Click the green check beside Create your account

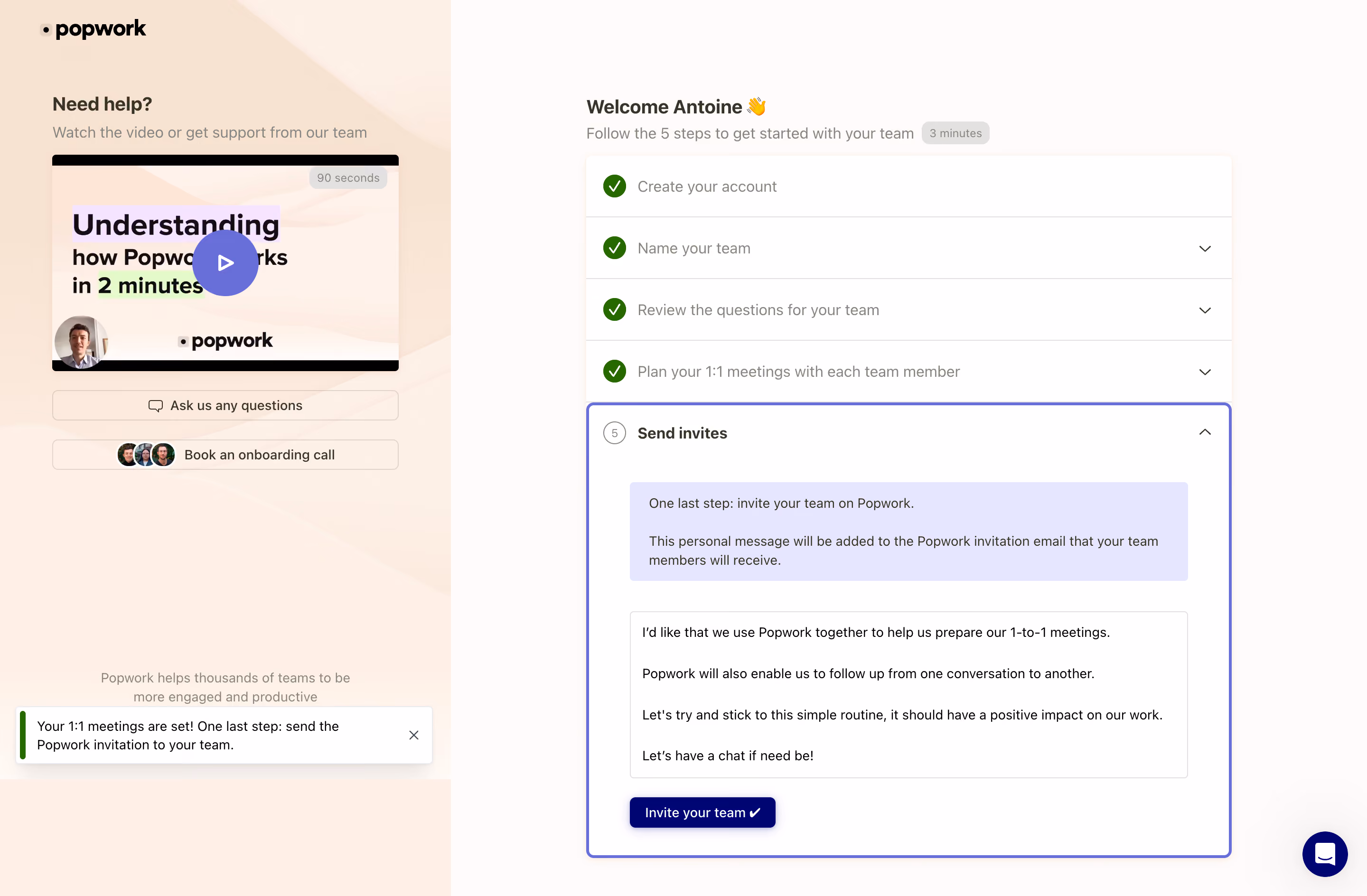pos(615,186)
